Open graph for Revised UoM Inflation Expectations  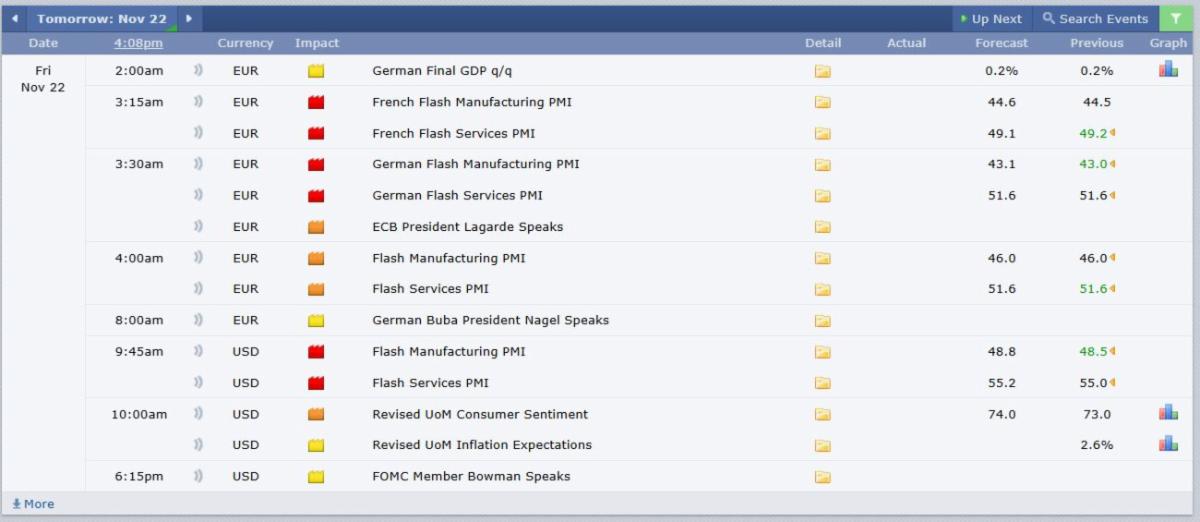(x=1168, y=443)
